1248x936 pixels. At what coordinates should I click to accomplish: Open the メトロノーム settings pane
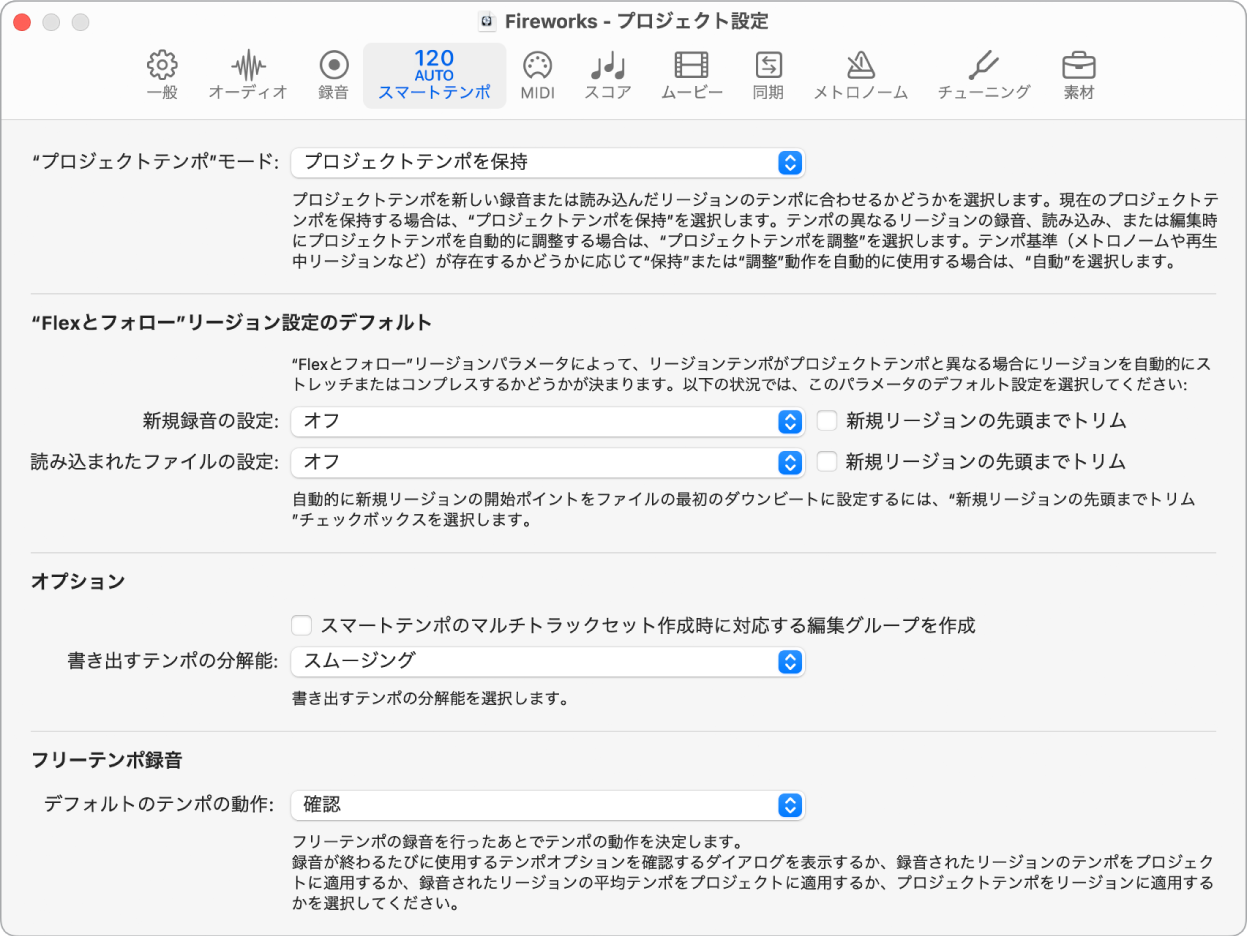(x=860, y=76)
